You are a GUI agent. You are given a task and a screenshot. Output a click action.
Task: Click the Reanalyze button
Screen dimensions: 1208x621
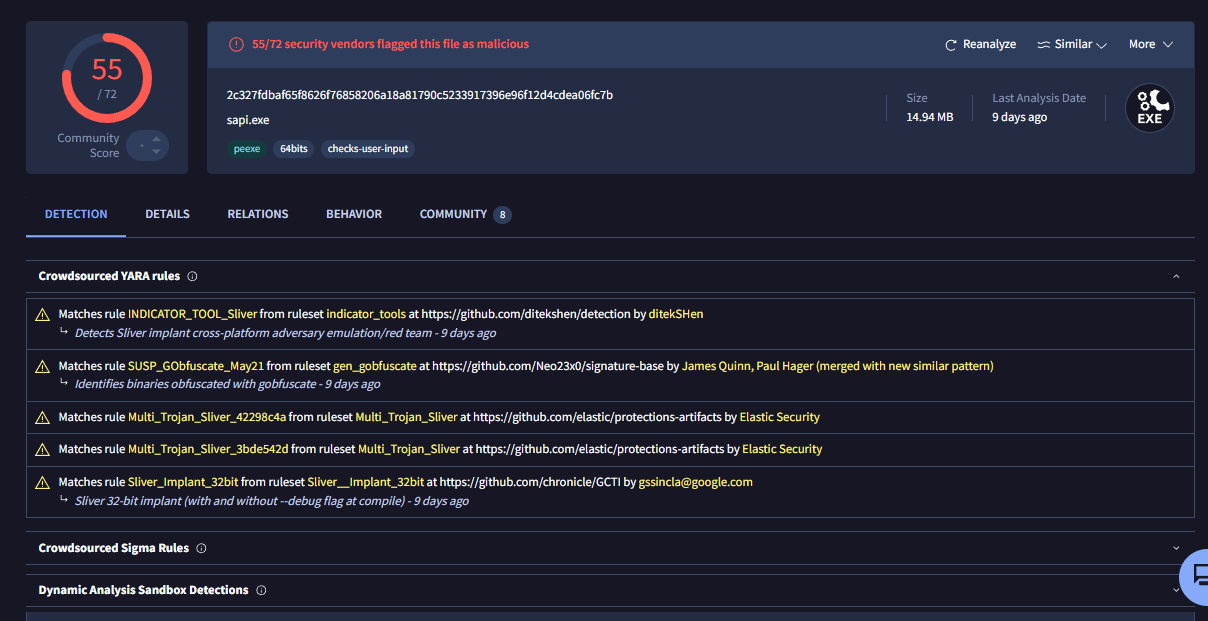(980, 44)
